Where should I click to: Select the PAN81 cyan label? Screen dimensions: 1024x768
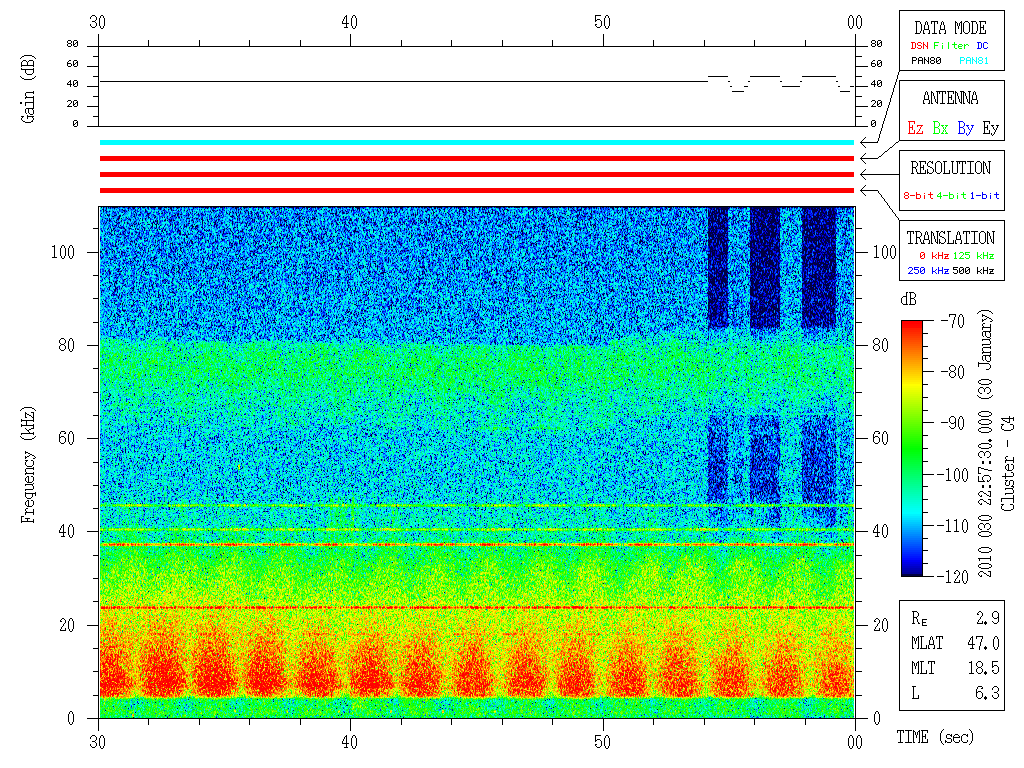point(974,61)
